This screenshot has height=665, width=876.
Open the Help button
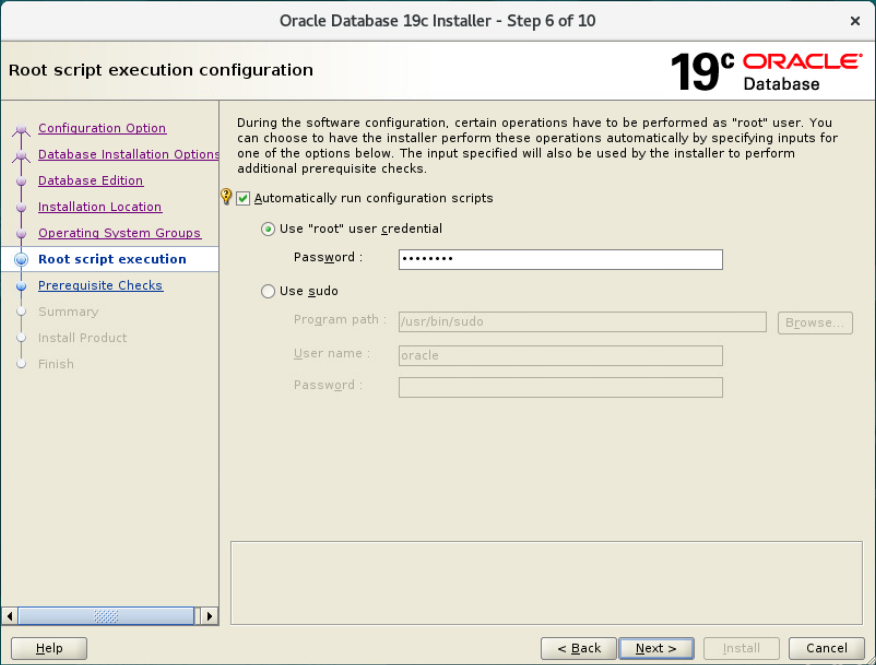49,648
